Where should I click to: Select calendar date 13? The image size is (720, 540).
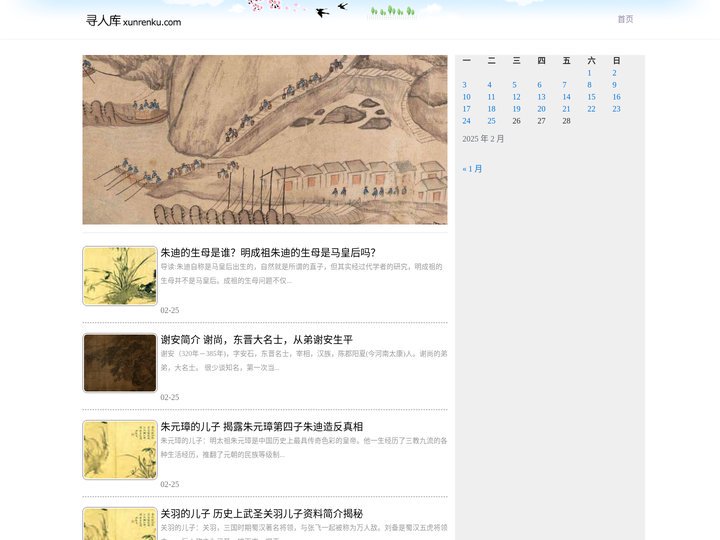point(541,97)
